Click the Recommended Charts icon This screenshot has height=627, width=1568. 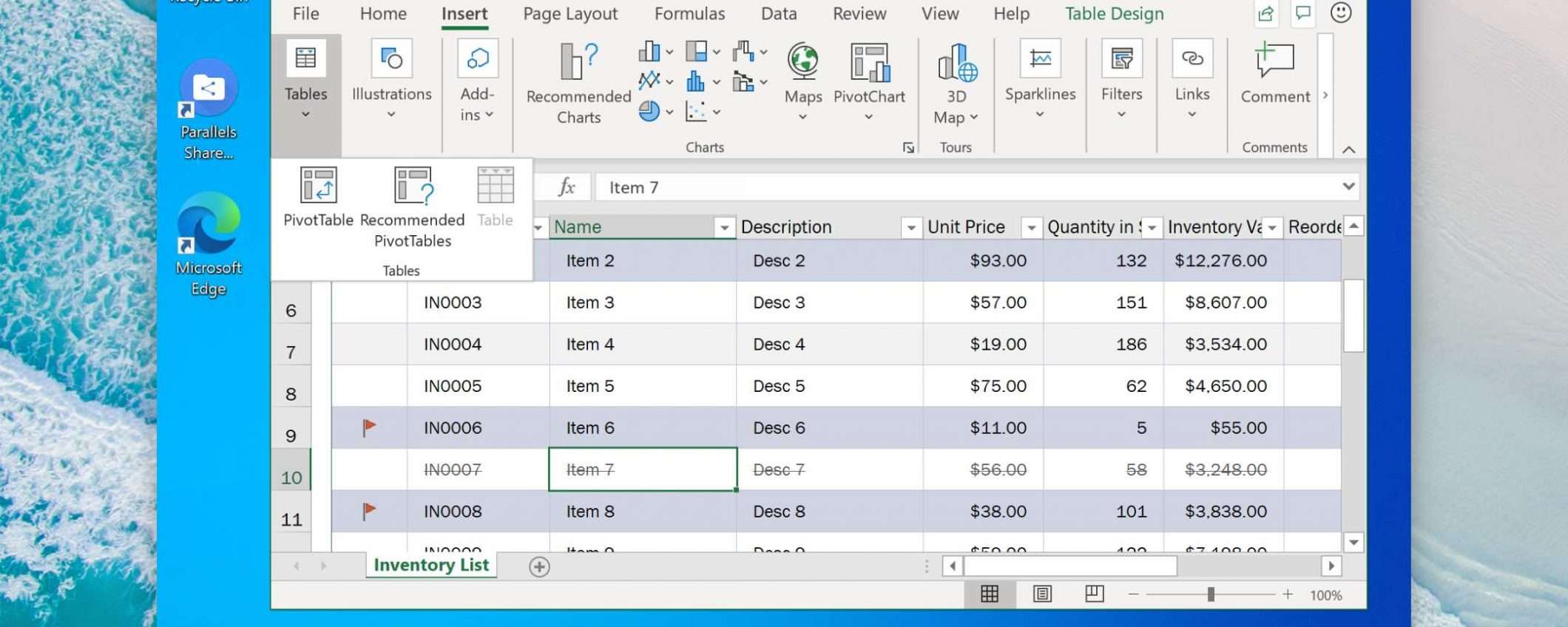578,62
